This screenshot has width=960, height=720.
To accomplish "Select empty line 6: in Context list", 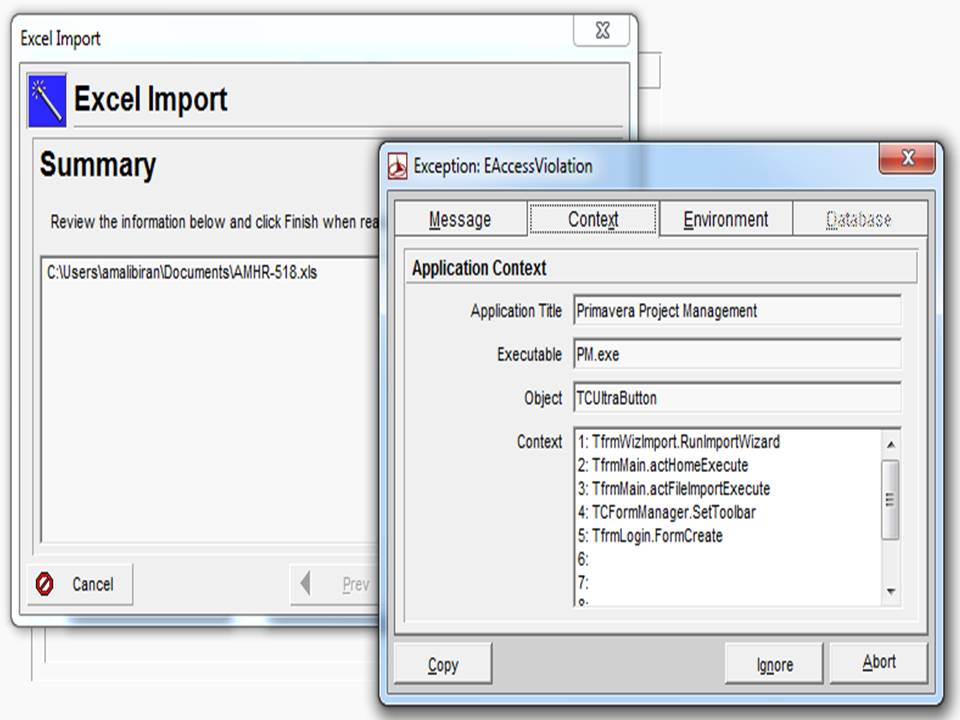I will (583, 559).
